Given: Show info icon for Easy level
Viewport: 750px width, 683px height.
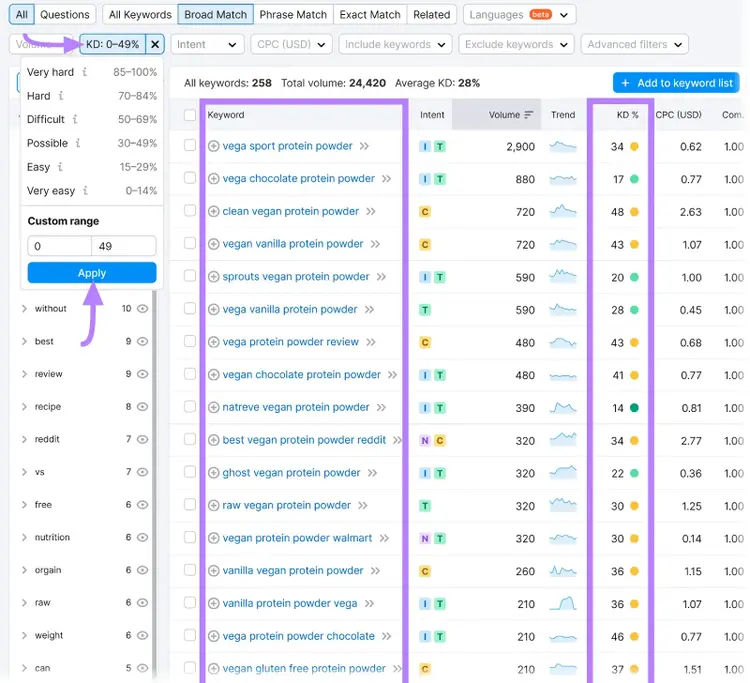Looking at the screenshot, I should (60, 167).
